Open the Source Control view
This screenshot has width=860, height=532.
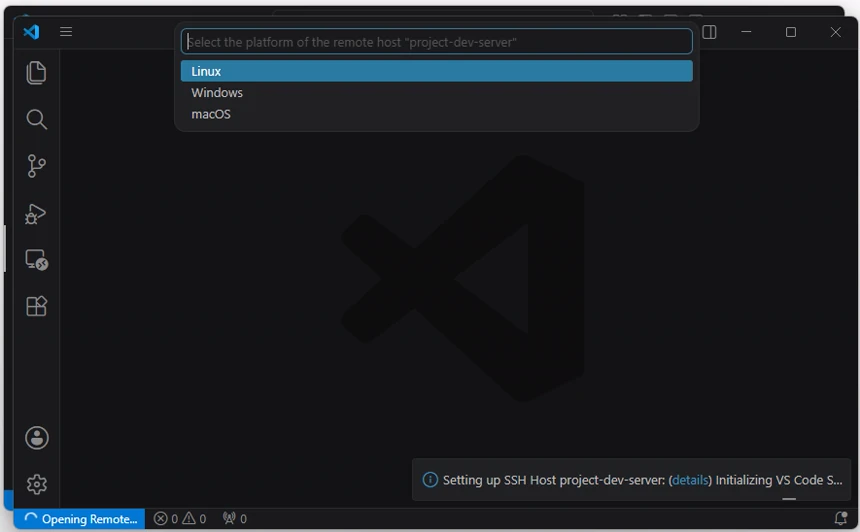36,166
